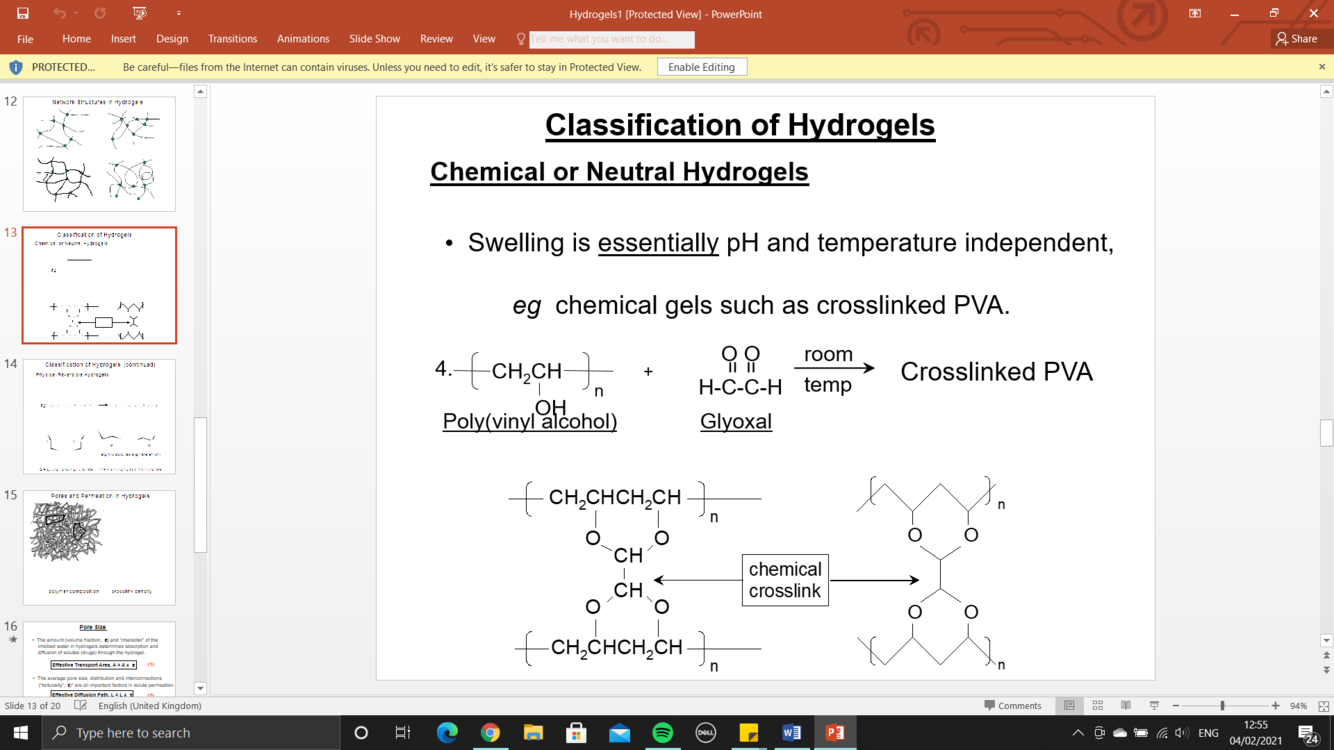Viewport: 1334px width, 750px height.
Task: Click the spell check icon in status bar
Action: pos(81,706)
